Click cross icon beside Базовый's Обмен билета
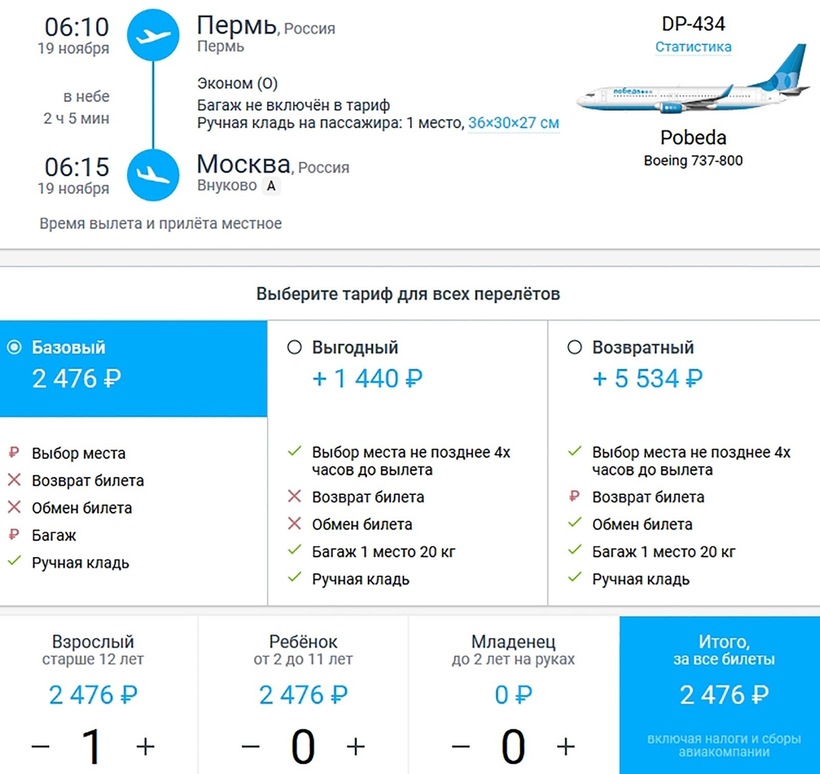Screen dimensions: 820x774 coord(14,508)
